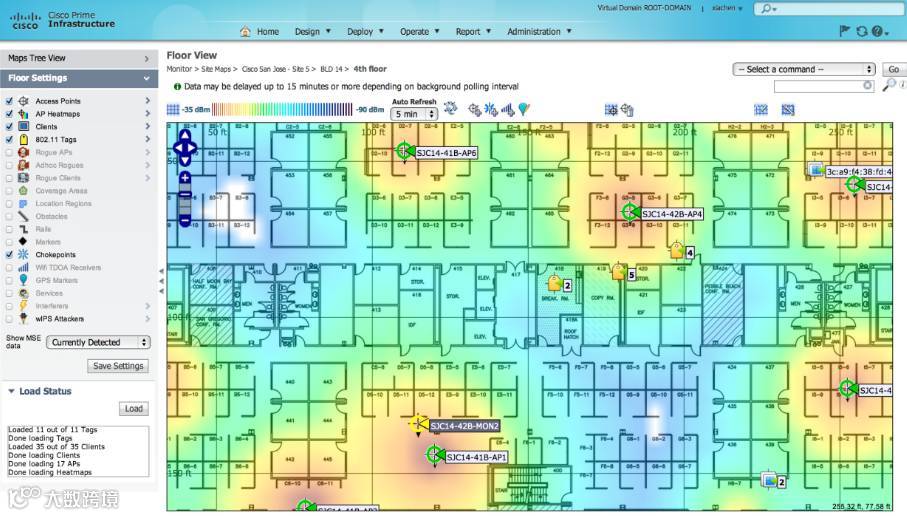Select access point SJC14-41B-AP1 on the map
Viewport: 907px width, 516px height.
(434, 455)
